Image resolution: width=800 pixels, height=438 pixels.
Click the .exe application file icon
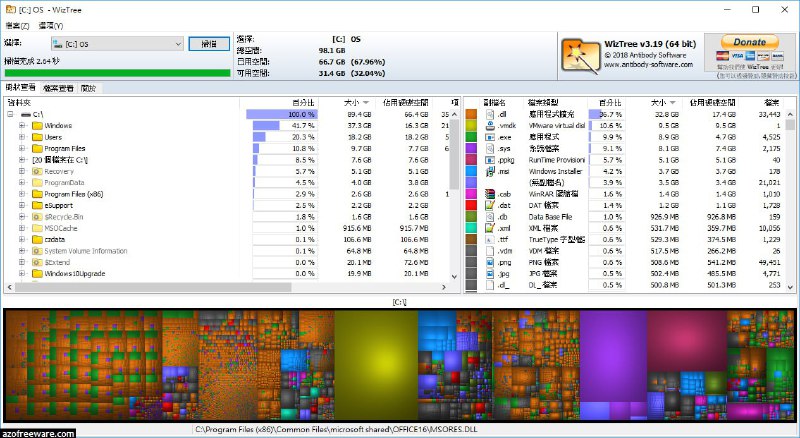(x=490, y=138)
